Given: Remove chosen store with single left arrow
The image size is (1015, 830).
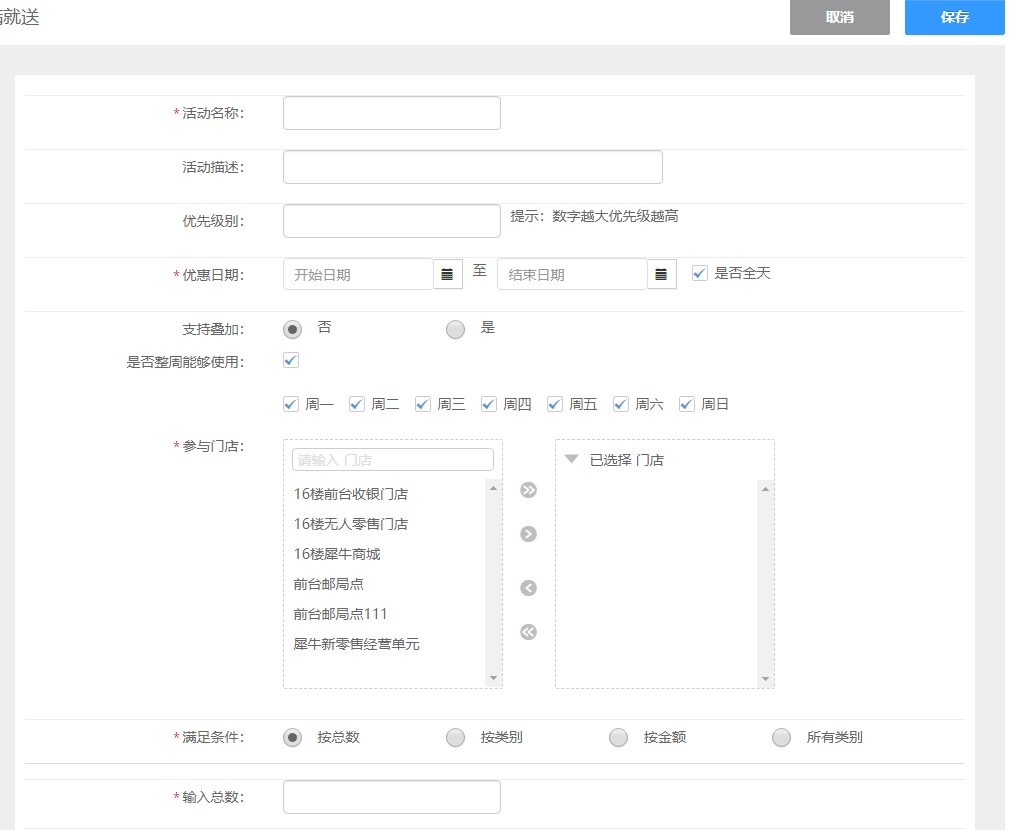Looking at the screenshot, I should tap(528, 588).
